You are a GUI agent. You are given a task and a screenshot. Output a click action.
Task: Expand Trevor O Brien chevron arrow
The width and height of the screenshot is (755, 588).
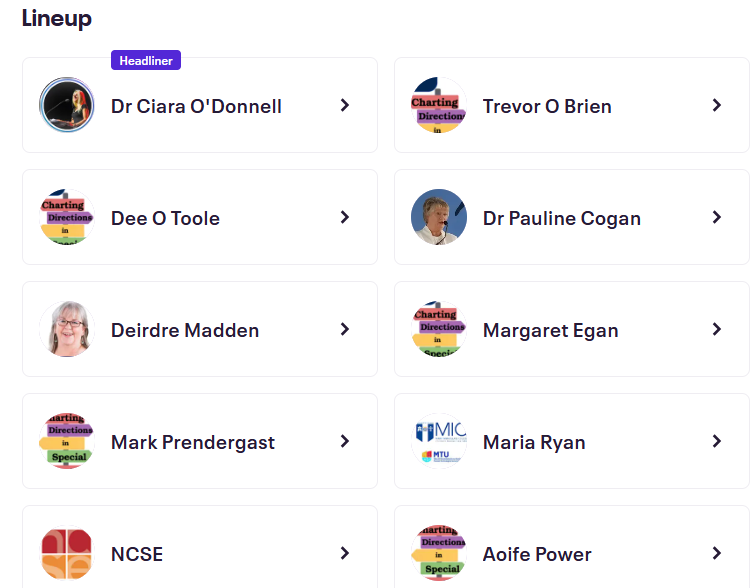[x=717, y=105]
